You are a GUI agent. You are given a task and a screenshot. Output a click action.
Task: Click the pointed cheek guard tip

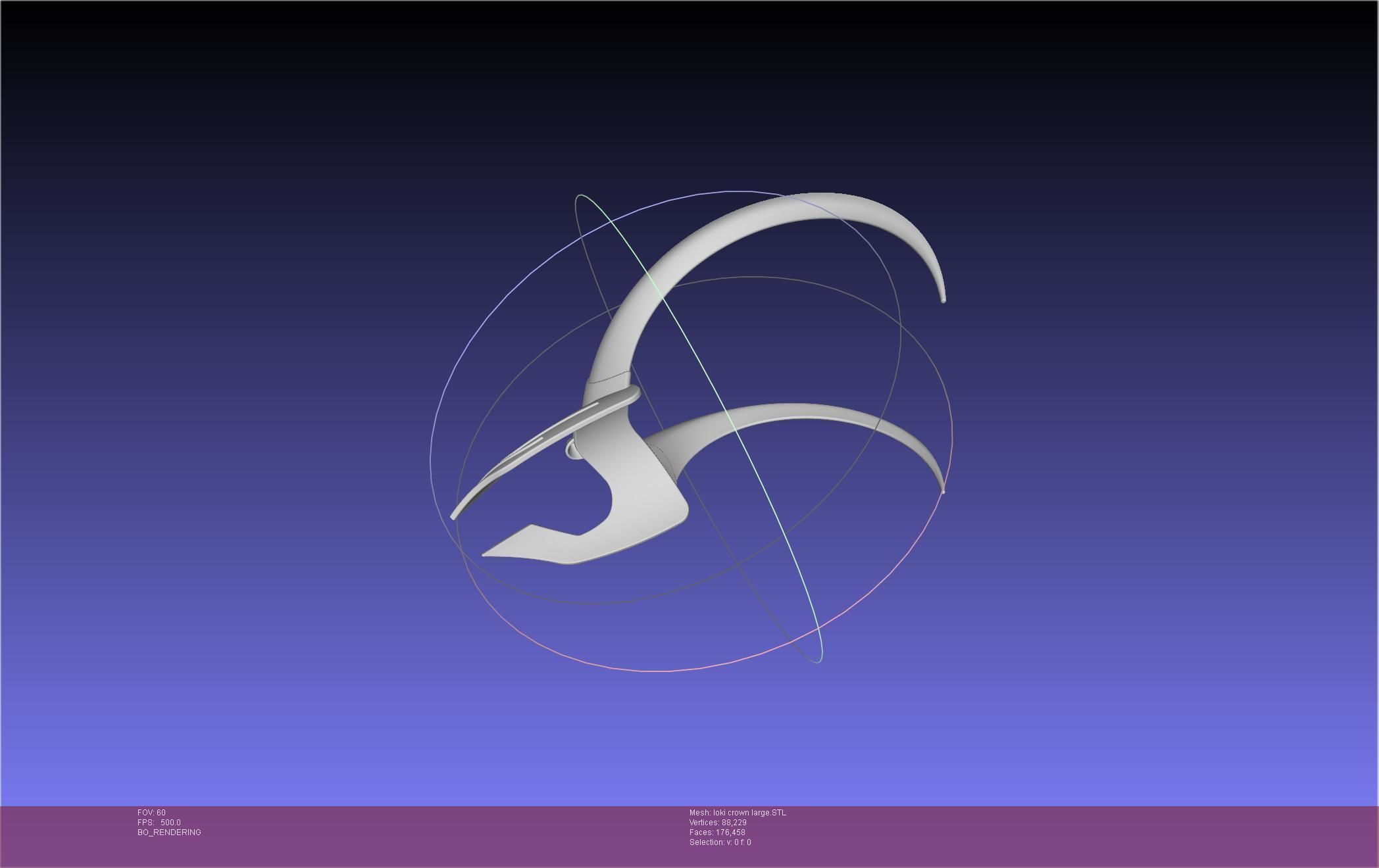click(486, 554)
